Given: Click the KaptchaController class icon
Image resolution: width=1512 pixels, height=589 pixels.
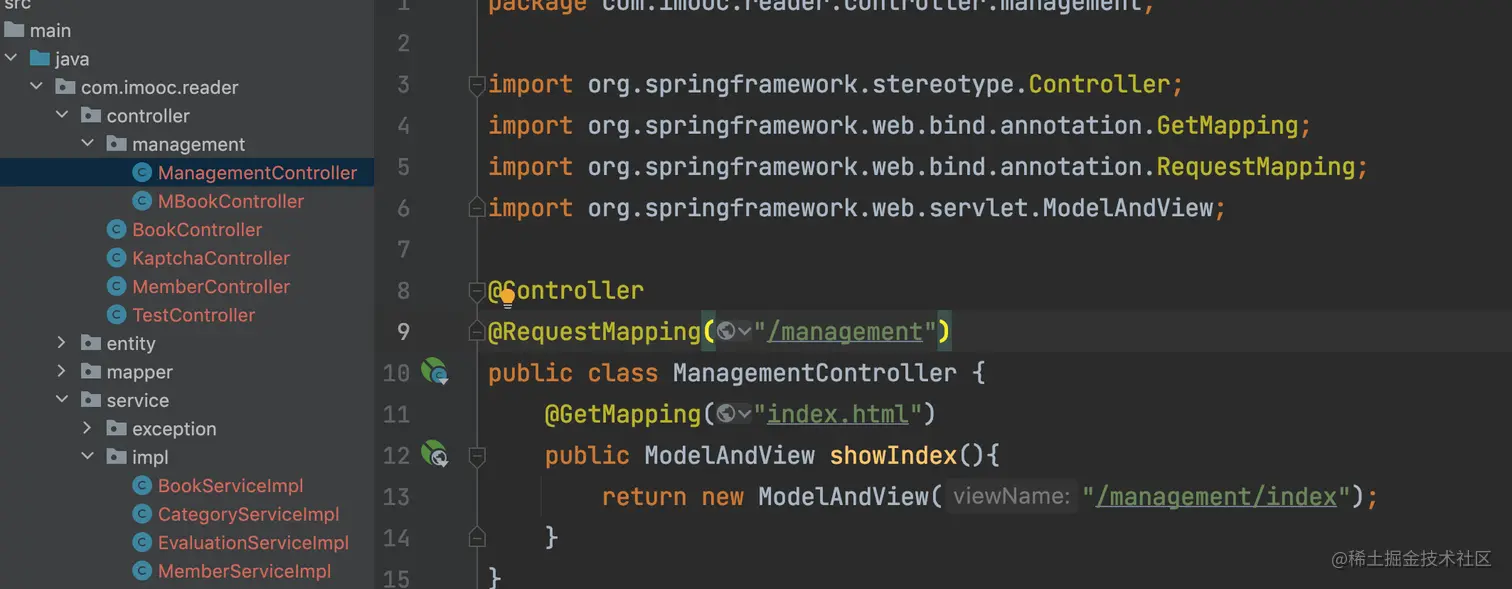Looking at the screenshot, I should (x=117, y=258).
